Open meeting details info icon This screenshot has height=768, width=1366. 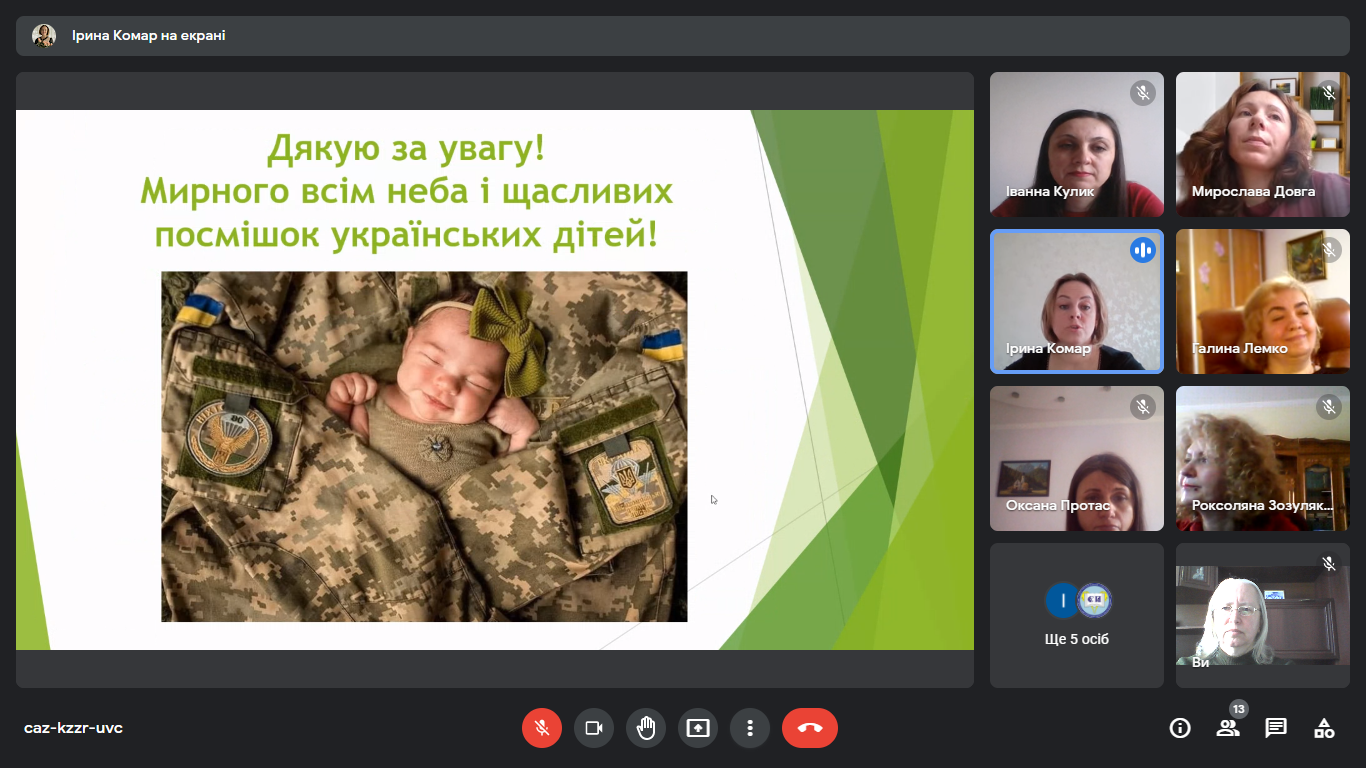tap(1180, 728)
